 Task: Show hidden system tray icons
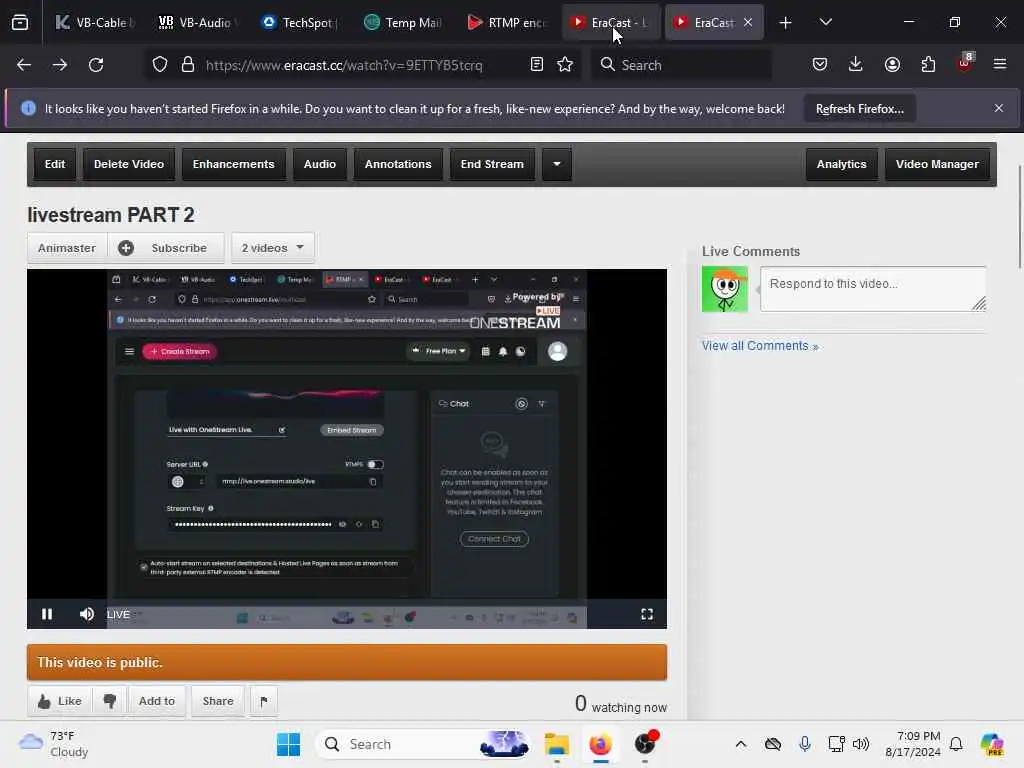[x=741, y=744]
